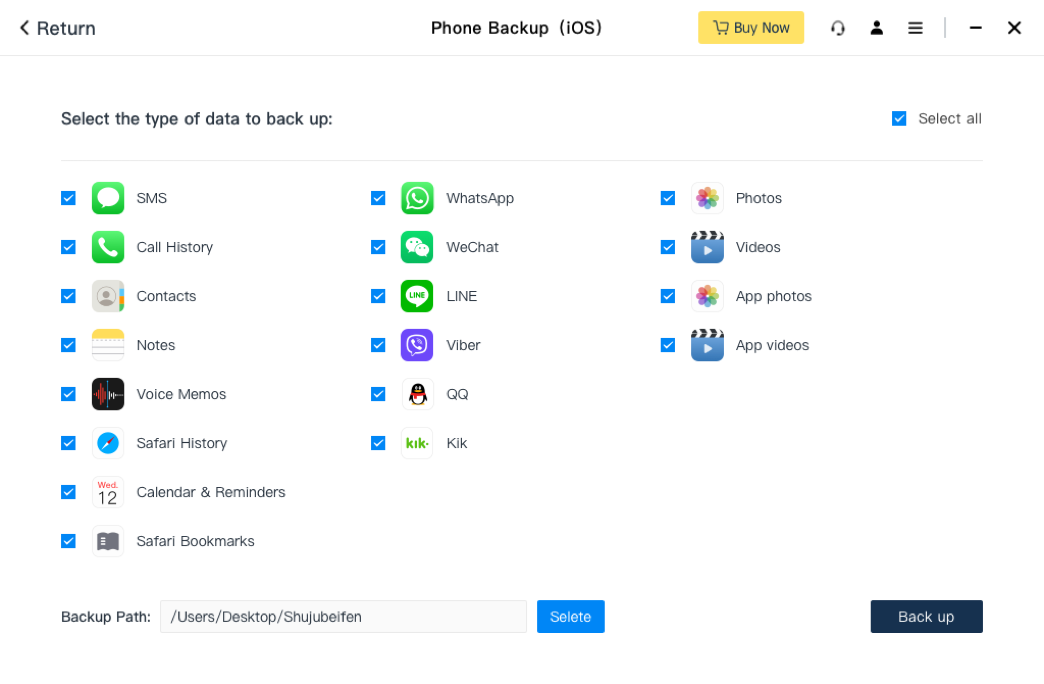Click the Backup Path text field
1044x684 pixels.
[x=343, y=616]
